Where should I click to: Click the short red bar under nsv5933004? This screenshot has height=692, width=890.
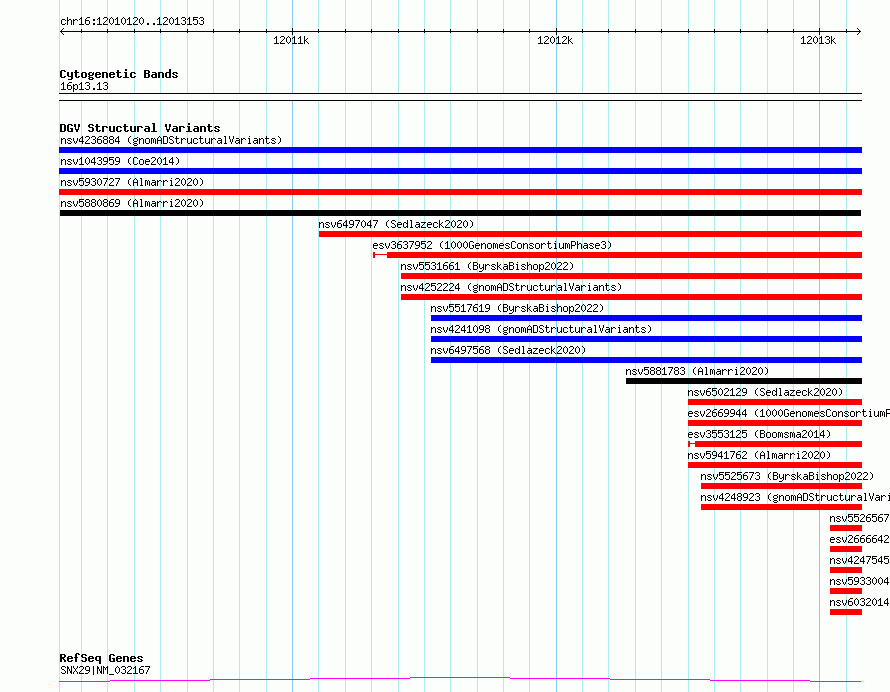(x=846, y=591)
